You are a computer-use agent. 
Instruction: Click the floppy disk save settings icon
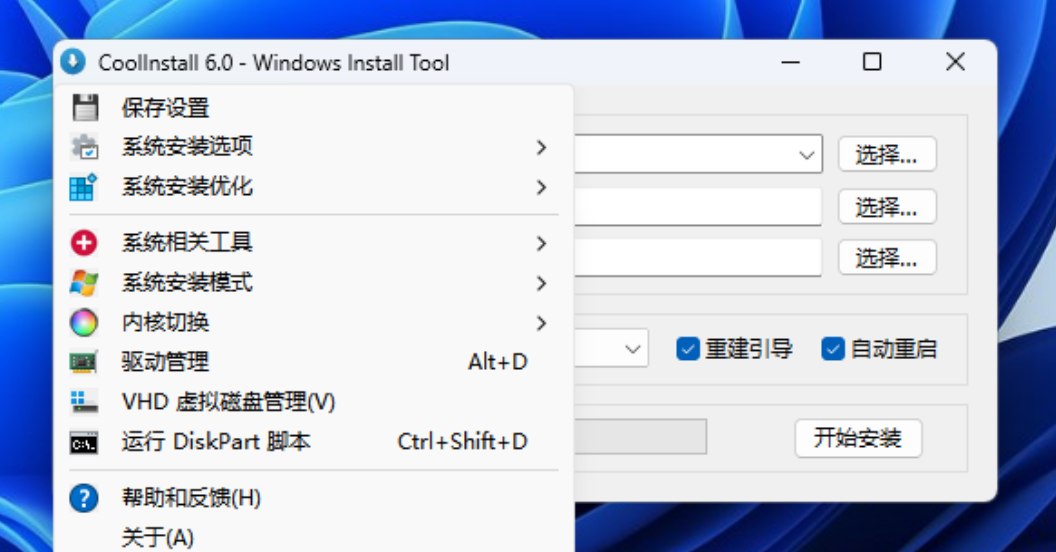[84, 108]
